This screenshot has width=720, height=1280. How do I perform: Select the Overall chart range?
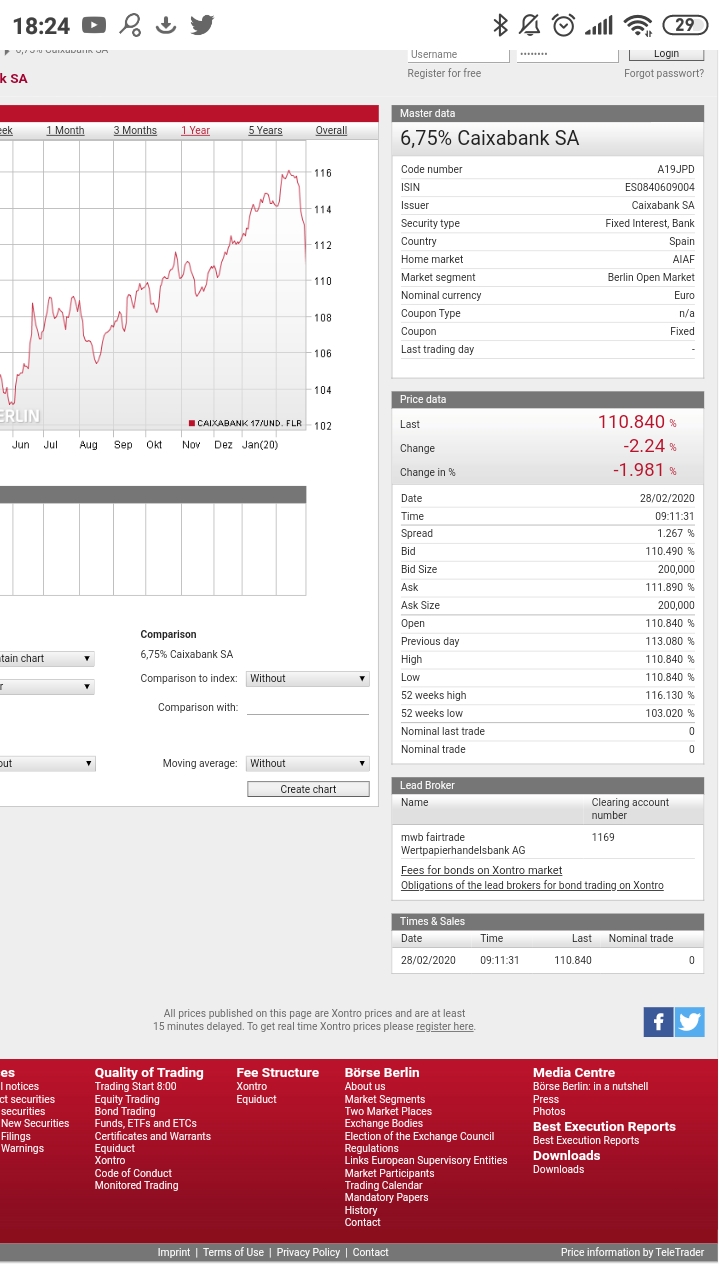[x=331, y=130]
